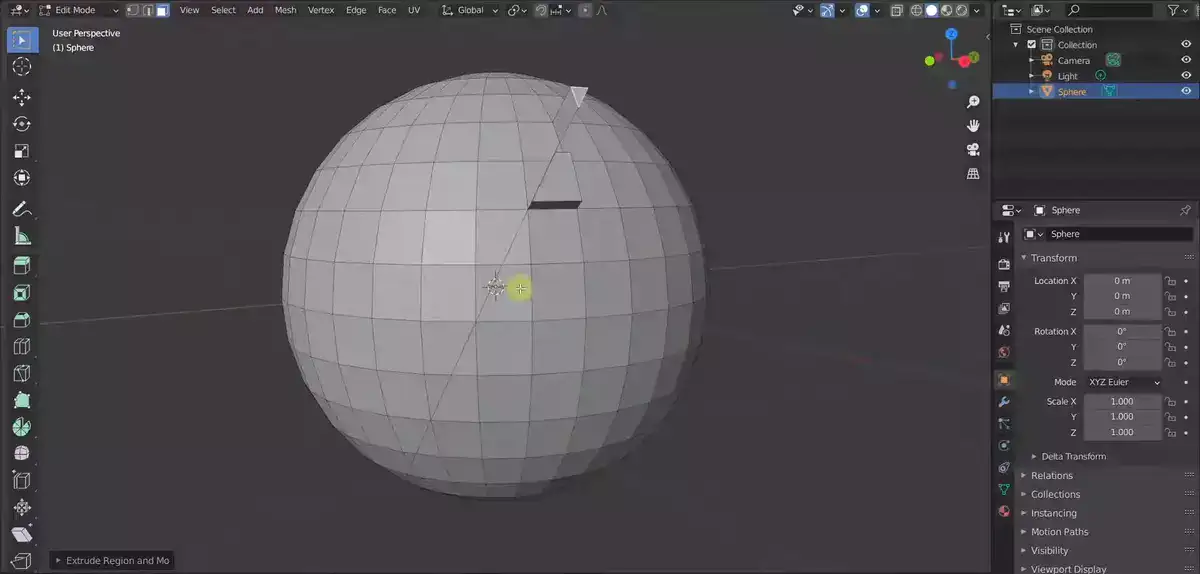Activate the Rotate tool
Viewport: 1200px width, 574px height.
click(x=21, y=124)
